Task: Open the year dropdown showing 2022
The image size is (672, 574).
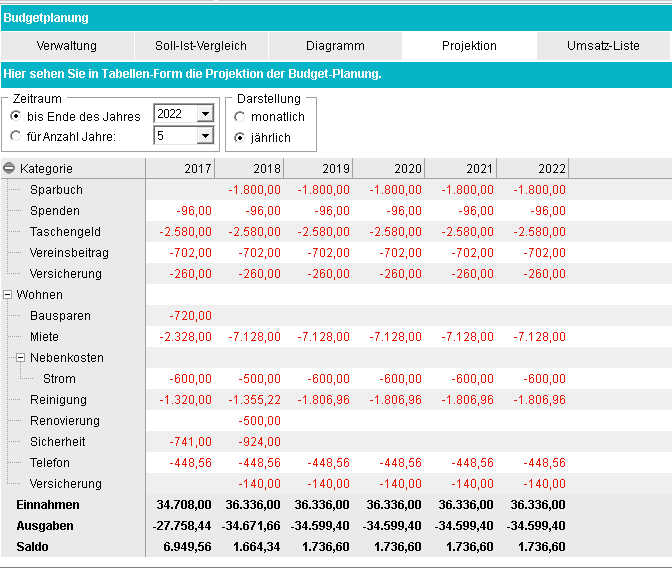Action: pos(205,114)
